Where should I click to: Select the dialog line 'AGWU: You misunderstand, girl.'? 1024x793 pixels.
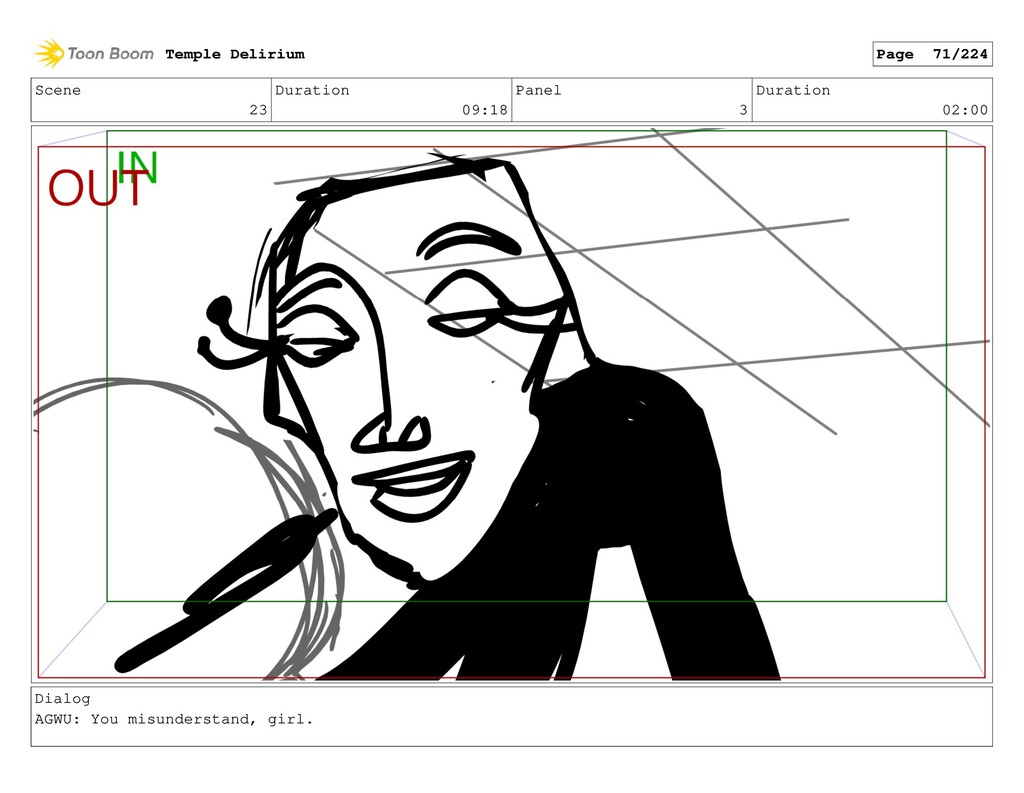click(x=174, y=719)
